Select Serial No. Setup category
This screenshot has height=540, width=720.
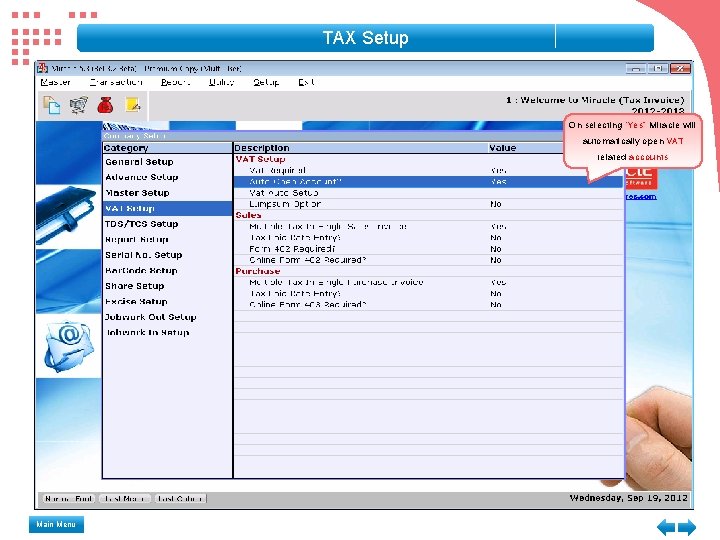point(168,255)
